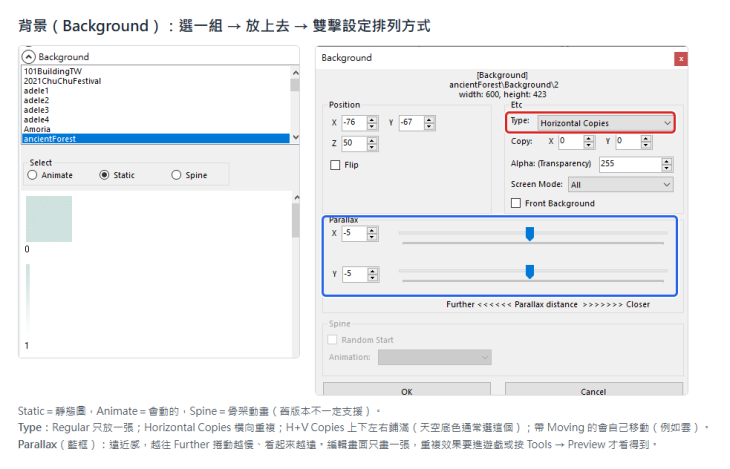Click Parallax Y input field
Screen dimensions: 730x469
point(354,274)
